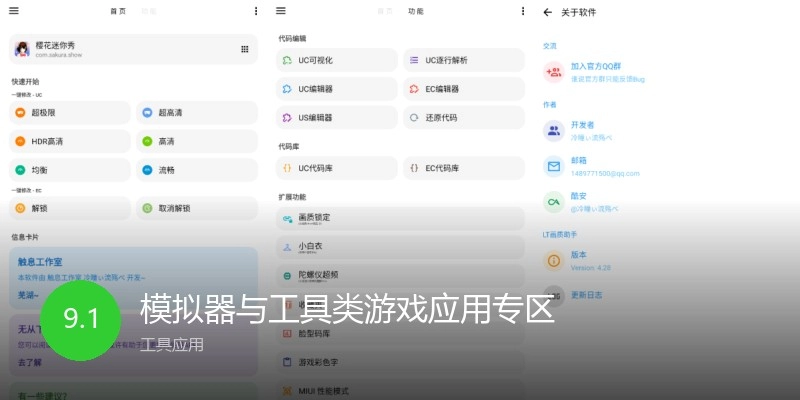The width and height of the screenshot is (800, 400).
Task: Open 游戏彩色字 feature
Action: [x=400, y=362]
